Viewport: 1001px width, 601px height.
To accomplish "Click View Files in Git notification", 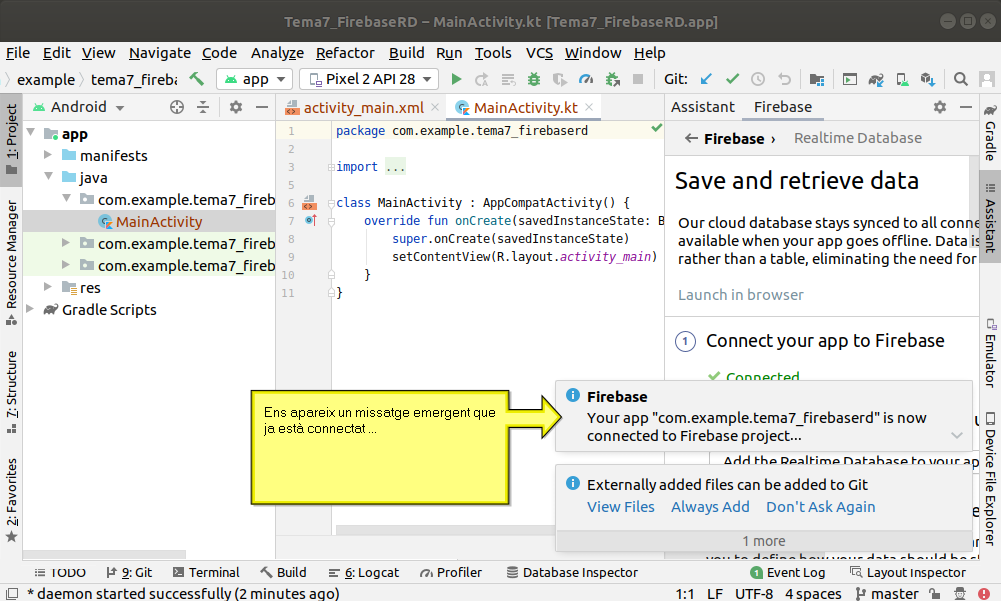I will pos(621,507).
